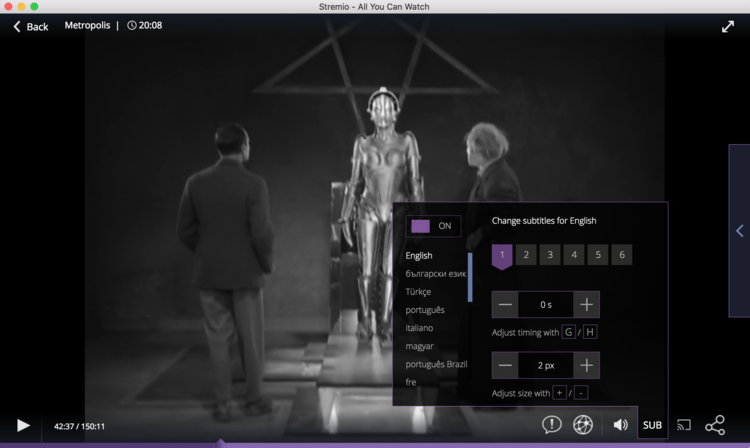Click the - size shortcut hint box
The width and height of the screenshot is (750, 448).
coord(581,393)
